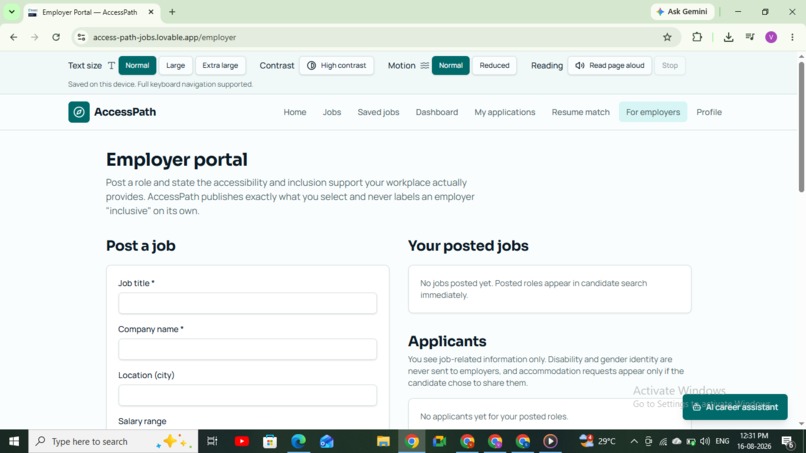Reload the page with the refresh icon

[x=56, y=37]
